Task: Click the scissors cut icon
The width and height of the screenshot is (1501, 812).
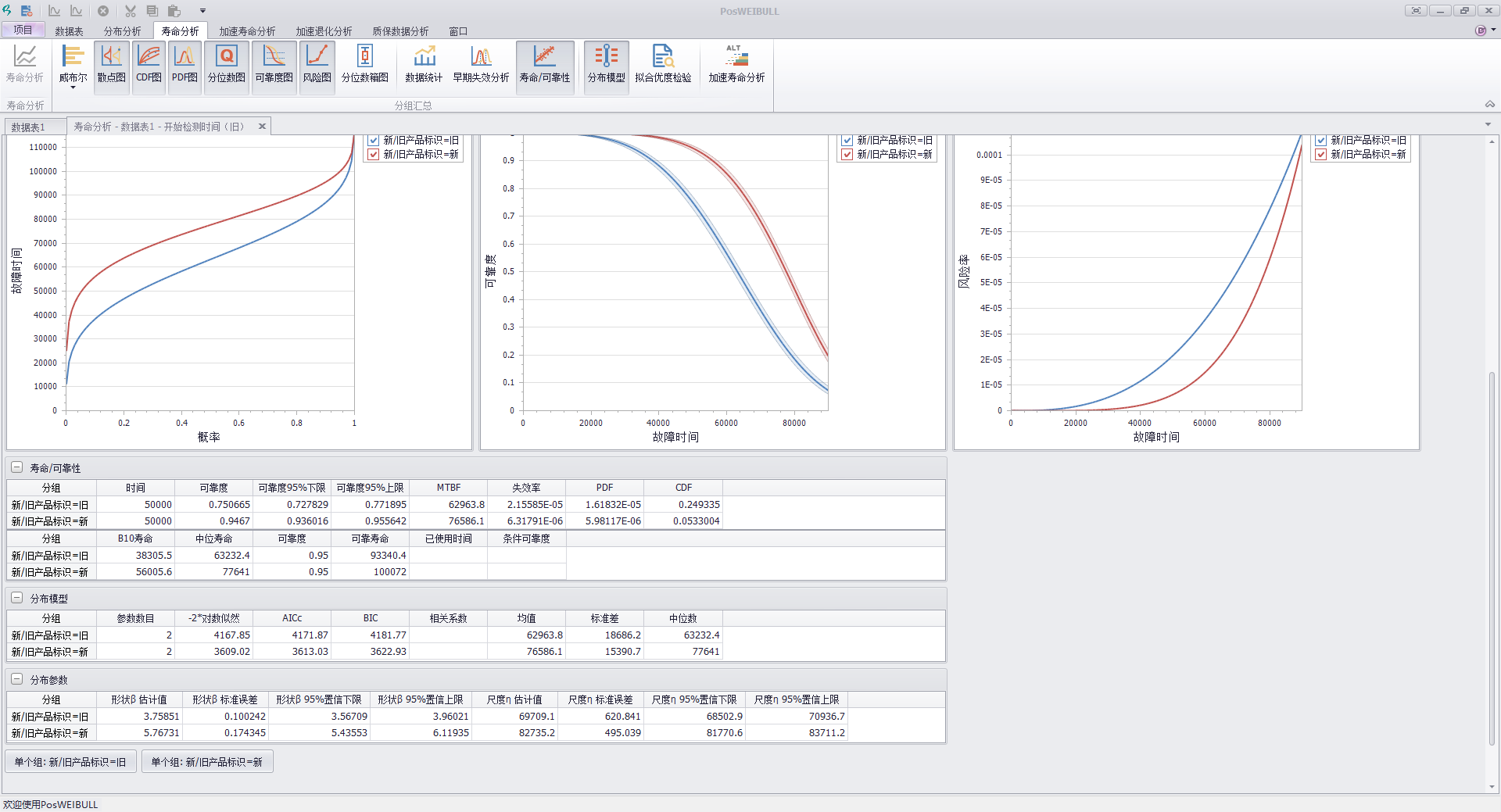Action: [131, 11]
